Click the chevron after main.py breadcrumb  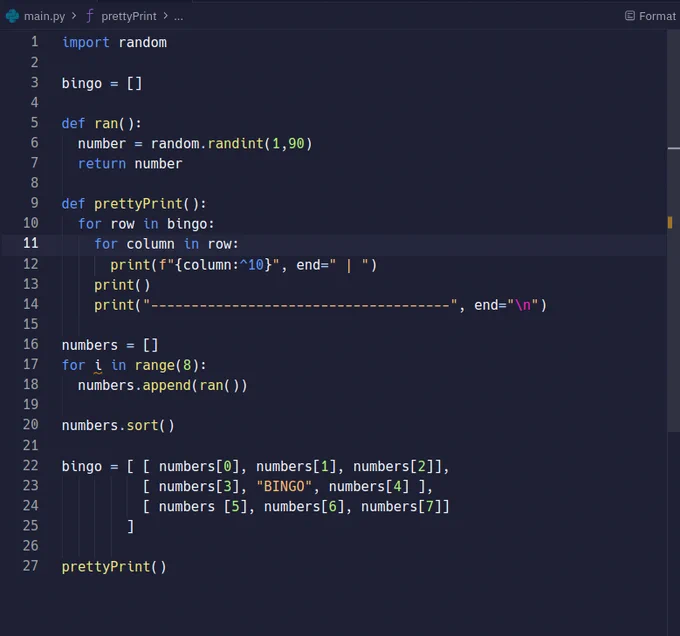point(74,16)
